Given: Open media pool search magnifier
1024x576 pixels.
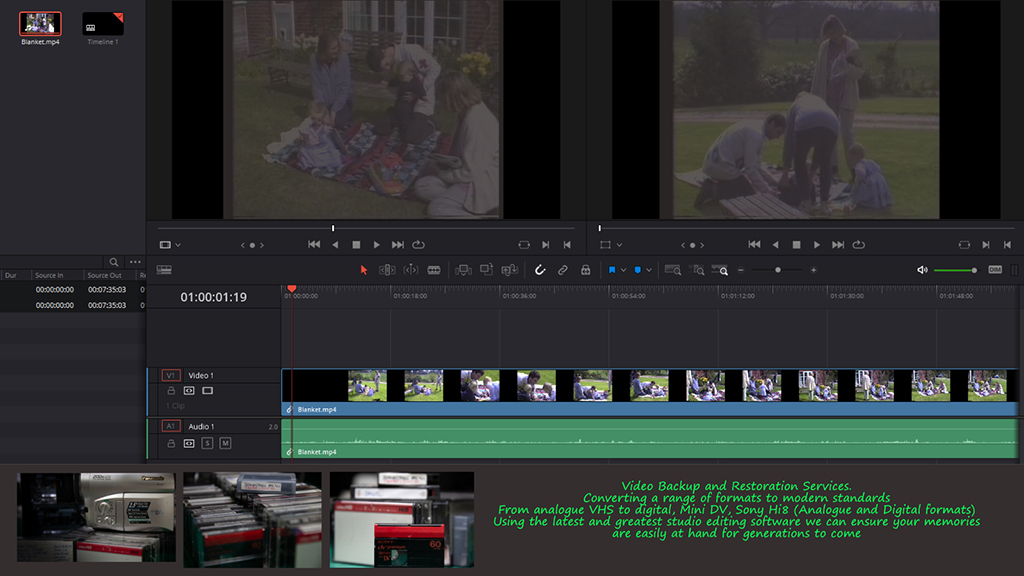Looking at the screenshot, I should pos(115,262).
